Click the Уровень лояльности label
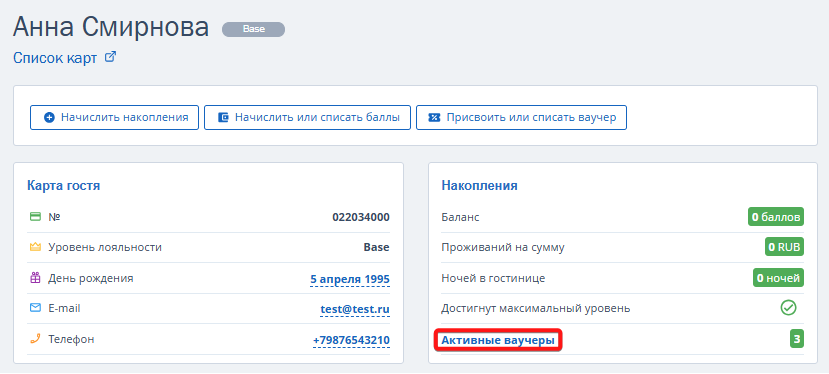829x374 pixels. (x=105, y=248)
